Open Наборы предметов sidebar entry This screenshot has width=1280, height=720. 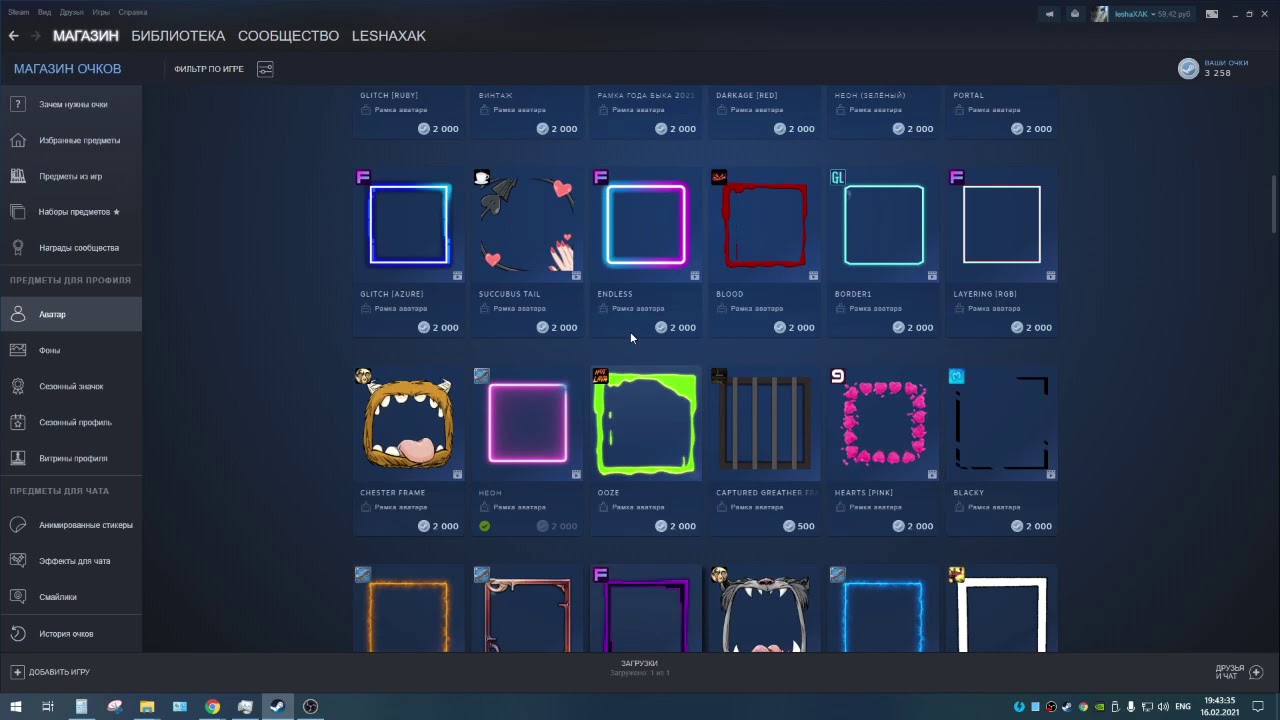pos(71,212)
